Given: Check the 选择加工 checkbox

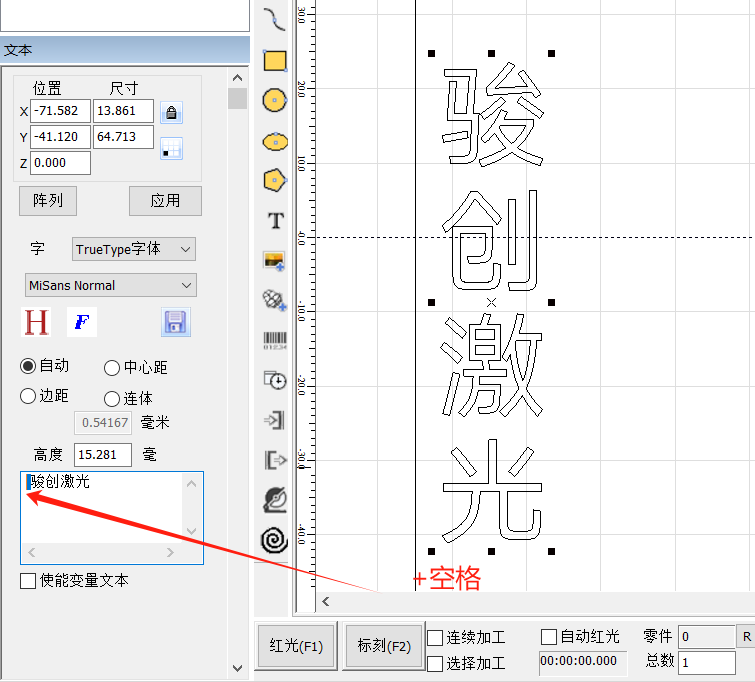Looking at the screenshot, I should click(x=435, y=664).
